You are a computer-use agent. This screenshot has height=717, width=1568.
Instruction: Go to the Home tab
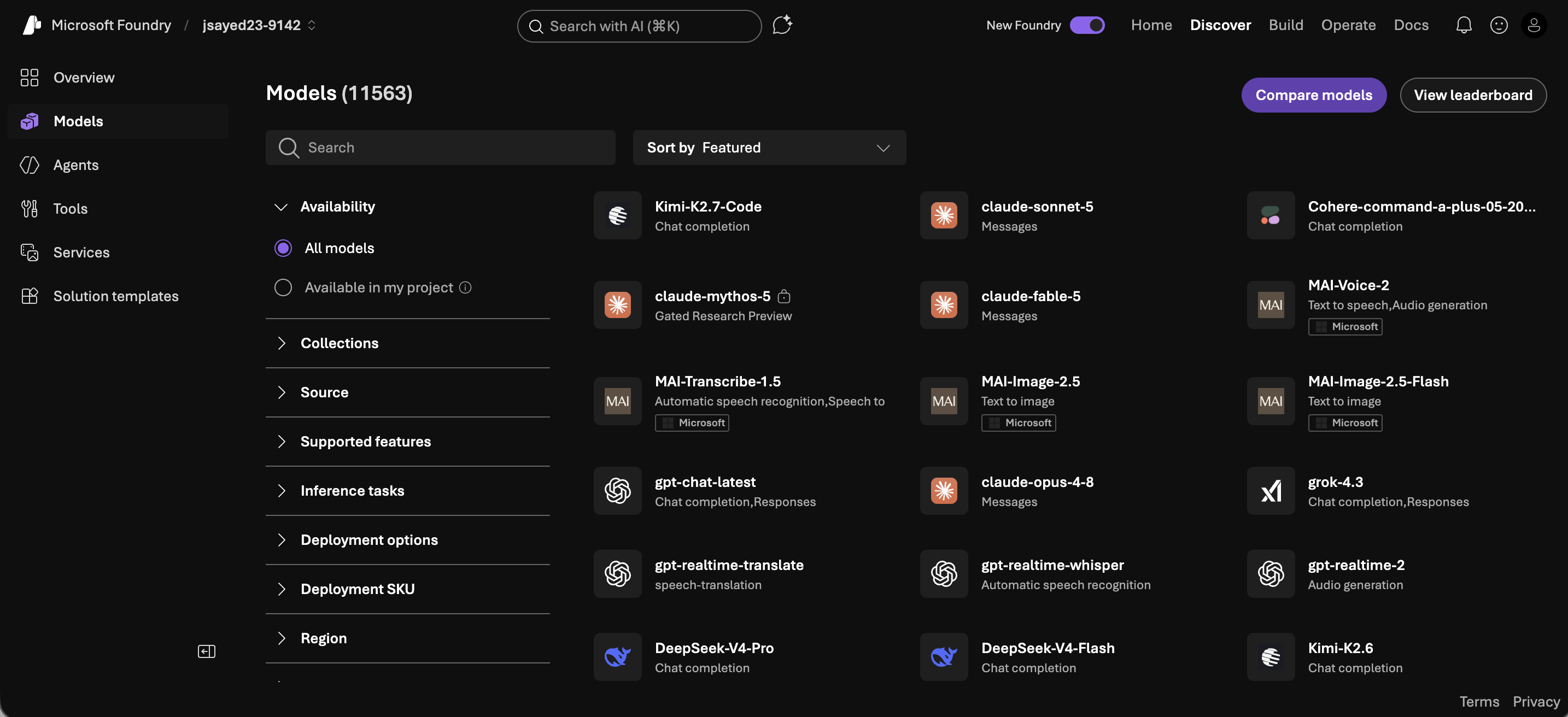coord(1151,25)
